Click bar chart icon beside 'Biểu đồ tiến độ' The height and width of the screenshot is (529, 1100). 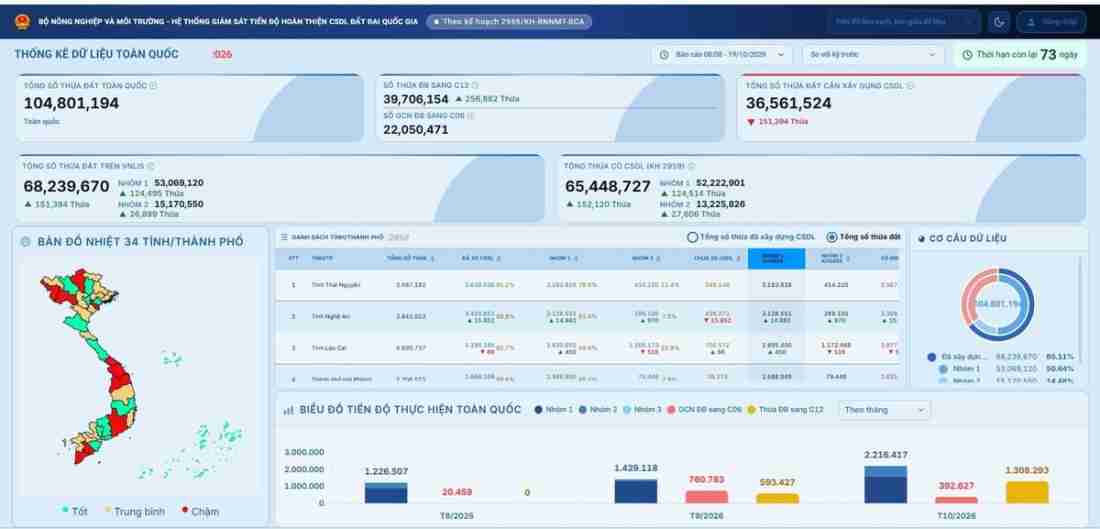[288, 410]
